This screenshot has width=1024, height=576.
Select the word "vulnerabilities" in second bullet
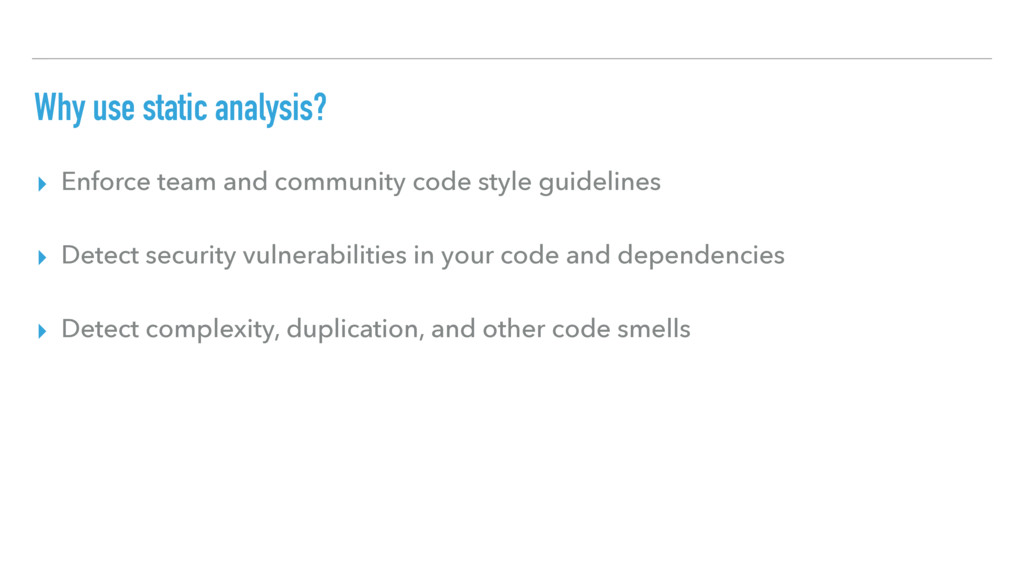325,255
